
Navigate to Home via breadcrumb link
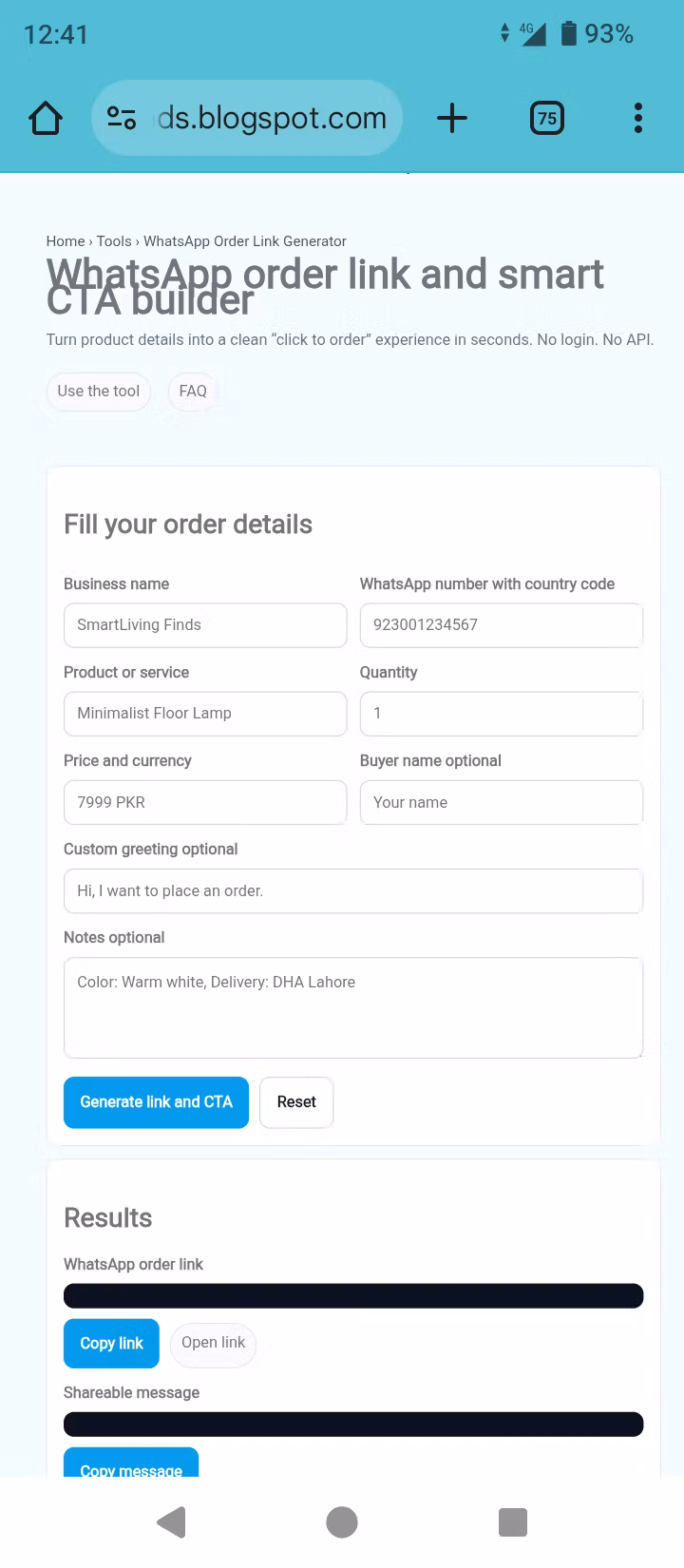(66, 240)
